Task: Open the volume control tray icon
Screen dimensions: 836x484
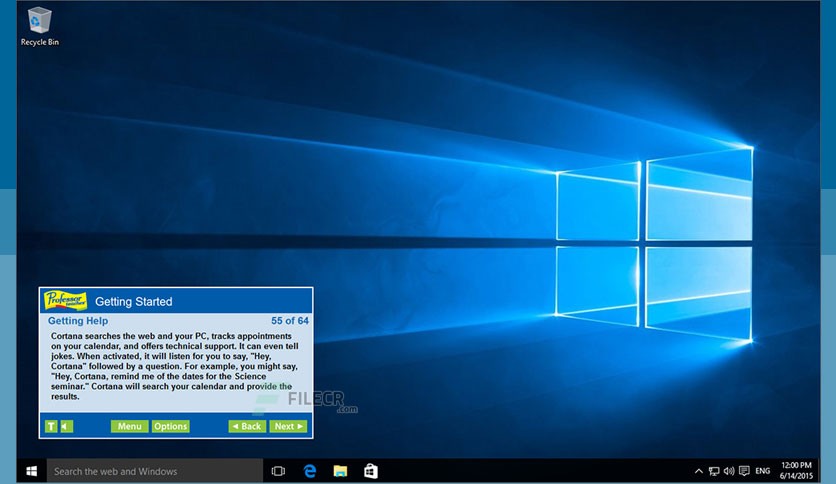Action: click(729, 471)
